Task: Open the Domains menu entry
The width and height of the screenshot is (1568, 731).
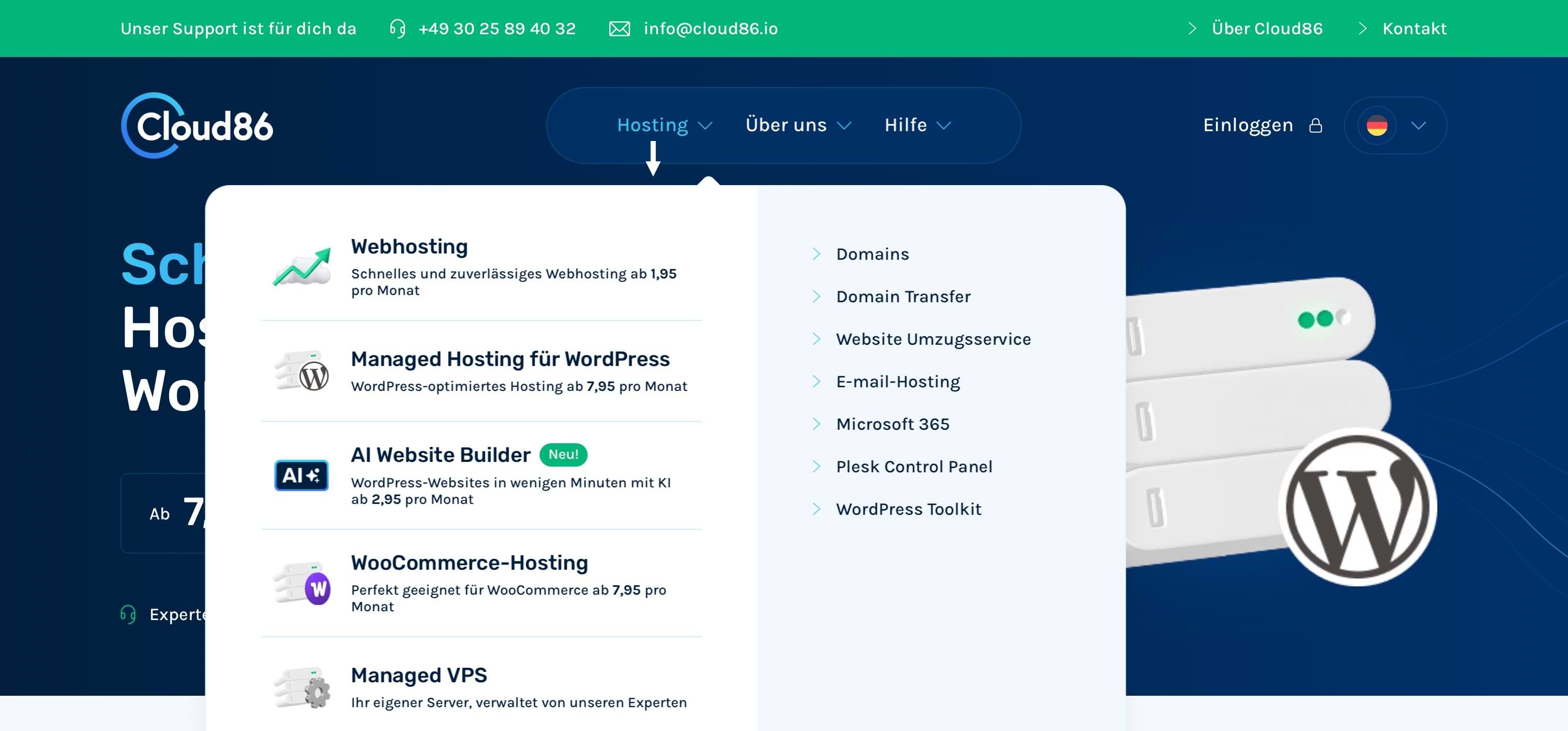Action: tap(872, 255)
